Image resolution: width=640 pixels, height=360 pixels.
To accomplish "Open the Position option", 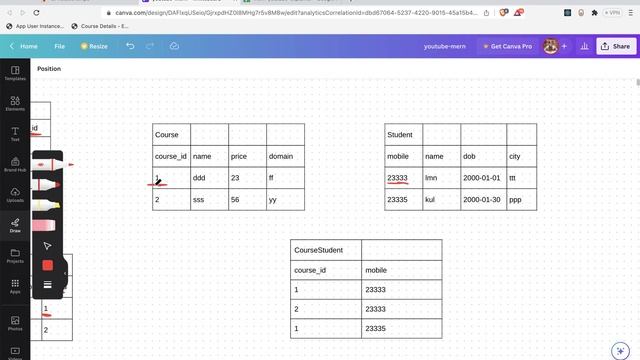I will click(49, 69).
